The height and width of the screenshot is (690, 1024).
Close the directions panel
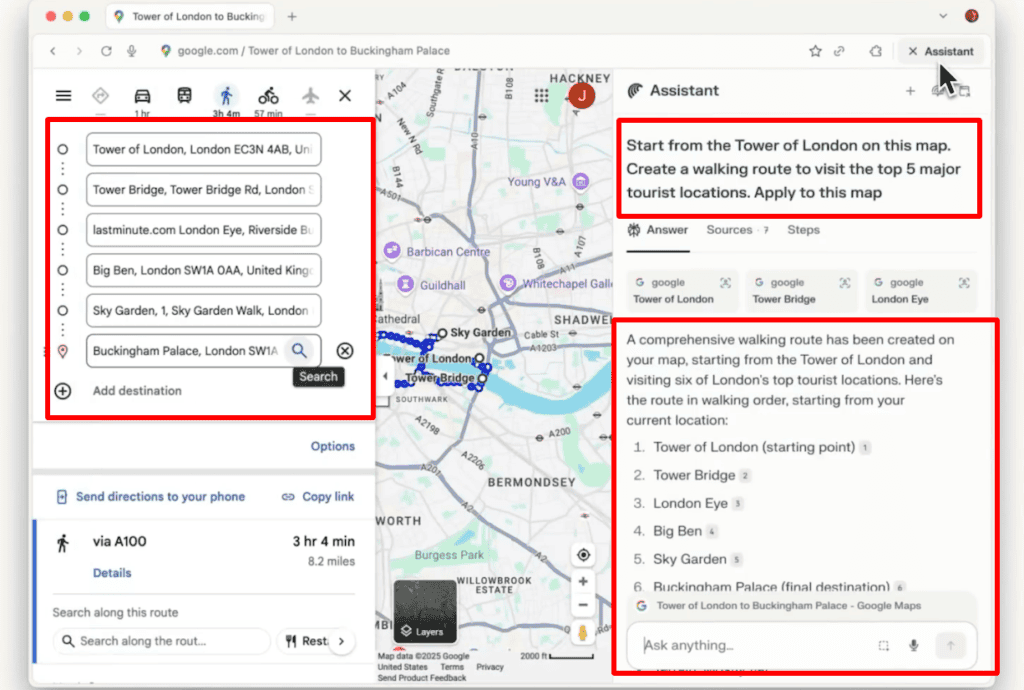[345, 96]
